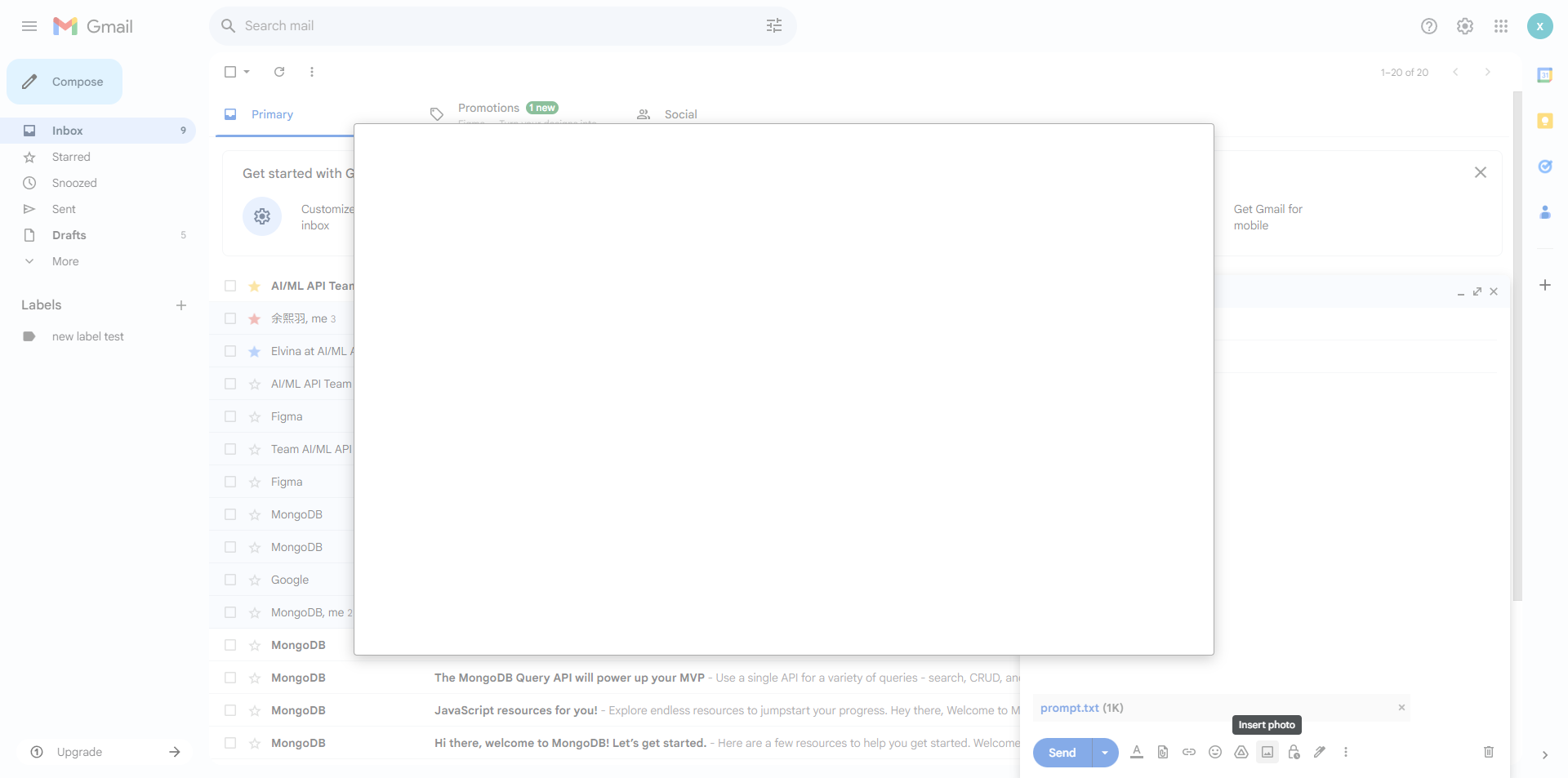Check the 余熙羽, me email checkbox
This screenshot has height=778, width=1568.
(x=230, y=318)
